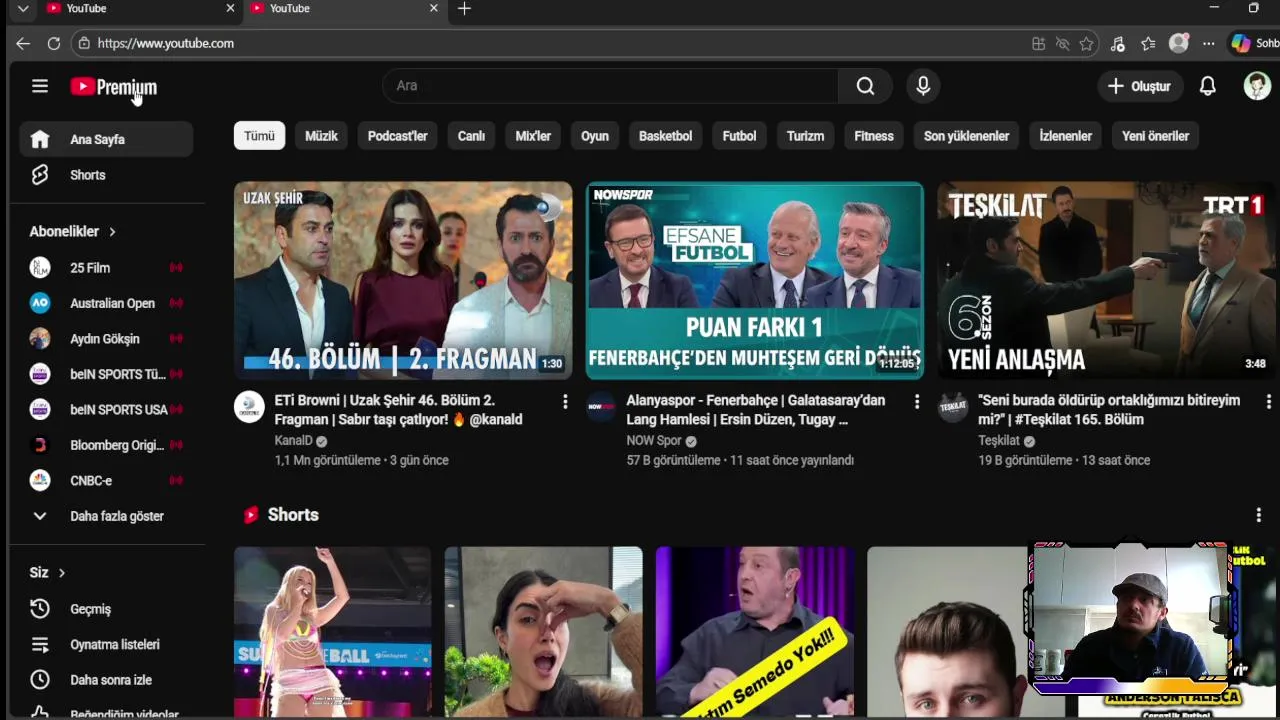Screen dimensions: 1280x720
Task: Click the search magnifier button
Action: pos(865,86)
